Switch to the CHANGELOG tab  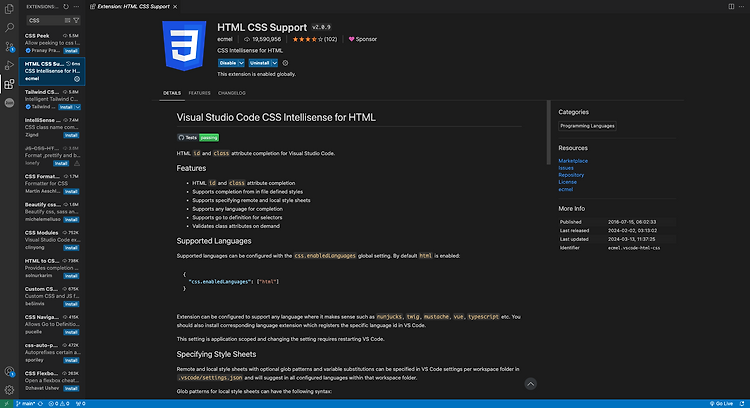point(232,93)
